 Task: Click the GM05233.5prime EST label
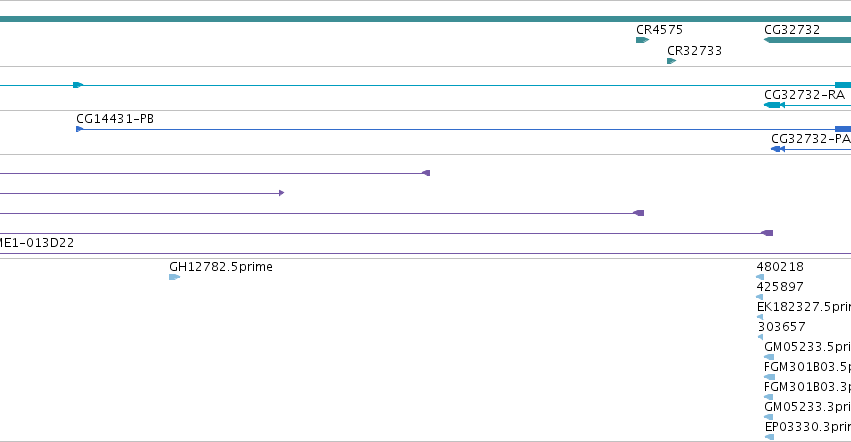[x=808, y=347]
